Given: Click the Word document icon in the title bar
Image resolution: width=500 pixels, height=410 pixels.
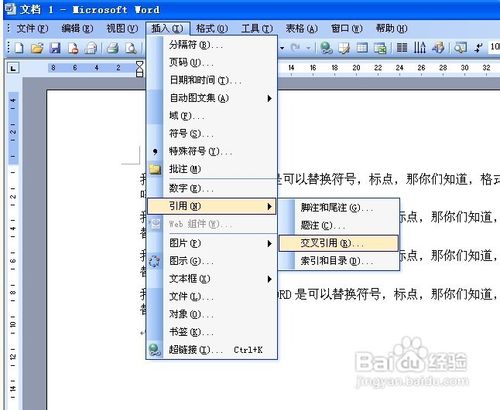Looking at the screenshot, I should (x=10, y=9).
